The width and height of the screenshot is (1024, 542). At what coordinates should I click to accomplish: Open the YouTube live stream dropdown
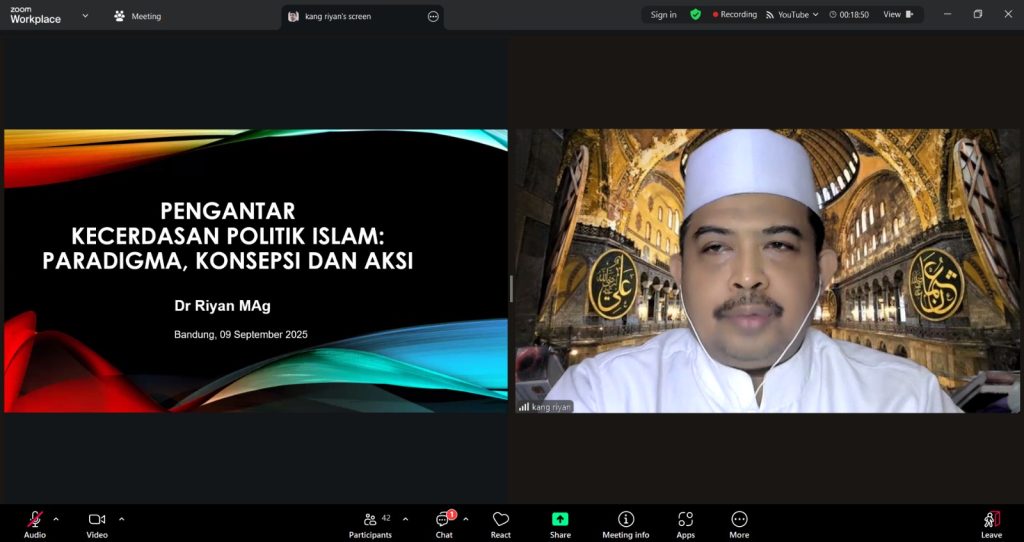tap(793, 15)
